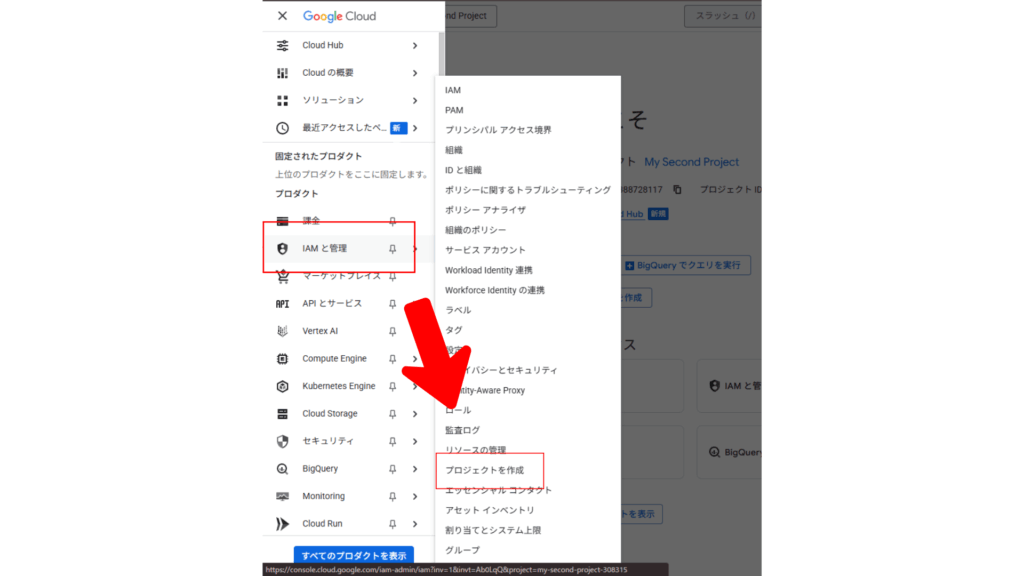Select アセット インベントリ submenu item
1024x576 pixels.
pyautogui.click(x=490, y=511)
